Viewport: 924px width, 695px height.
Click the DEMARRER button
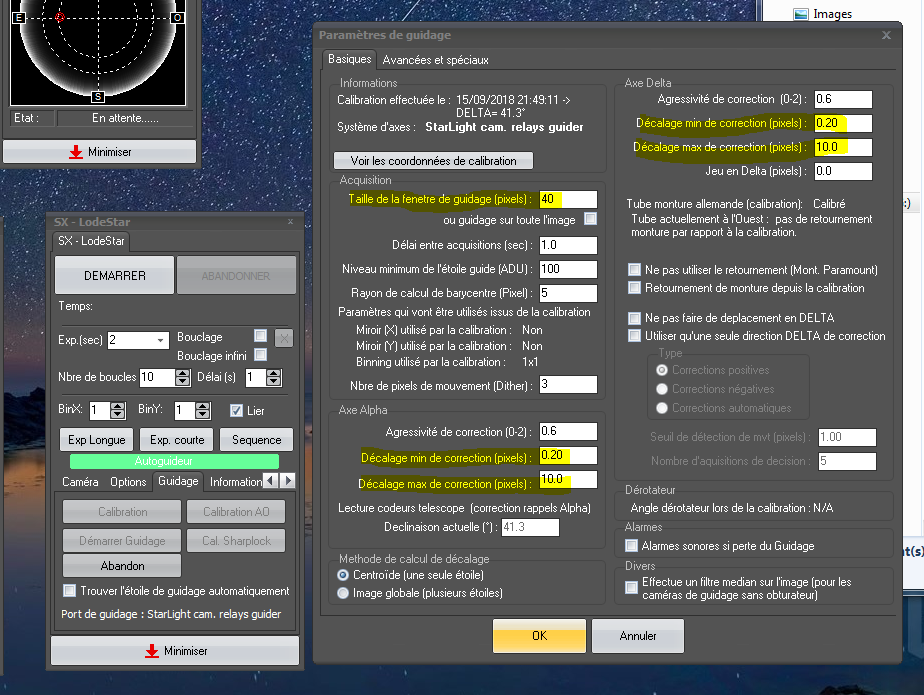click(114, 275)
